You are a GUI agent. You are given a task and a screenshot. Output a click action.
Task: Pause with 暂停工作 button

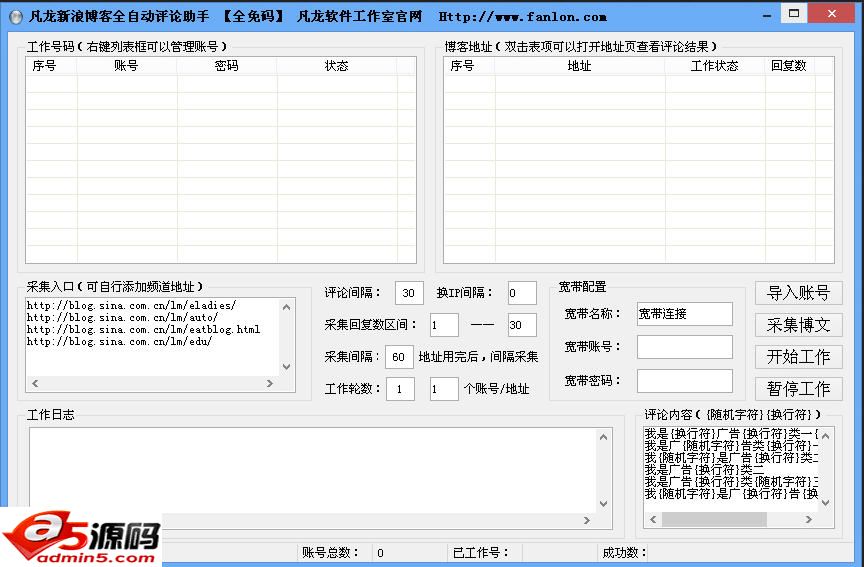798,389
